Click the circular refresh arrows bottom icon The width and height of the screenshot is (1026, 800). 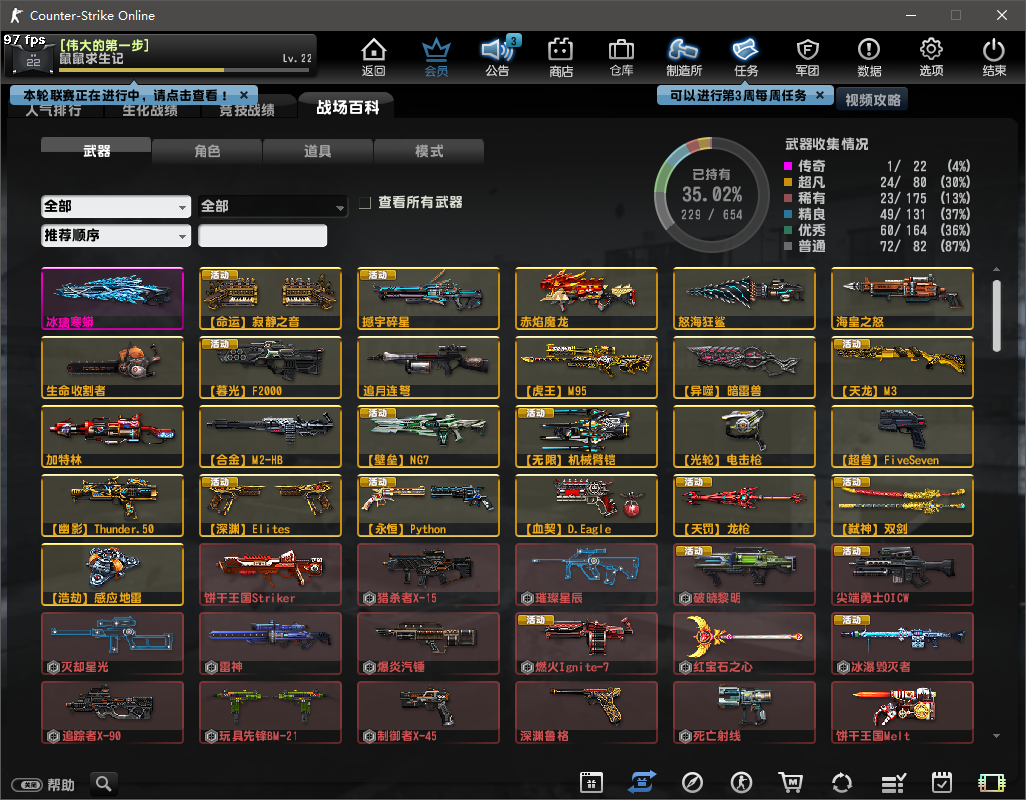click(841, 782)
